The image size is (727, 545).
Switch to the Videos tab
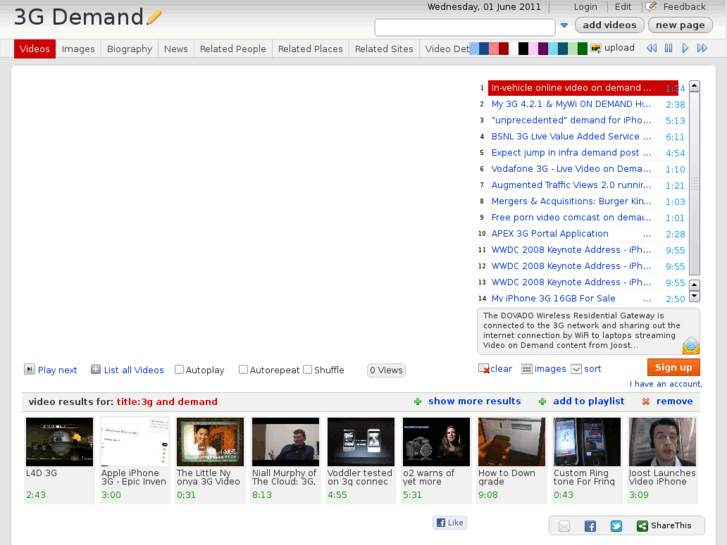tap(35, 49)
